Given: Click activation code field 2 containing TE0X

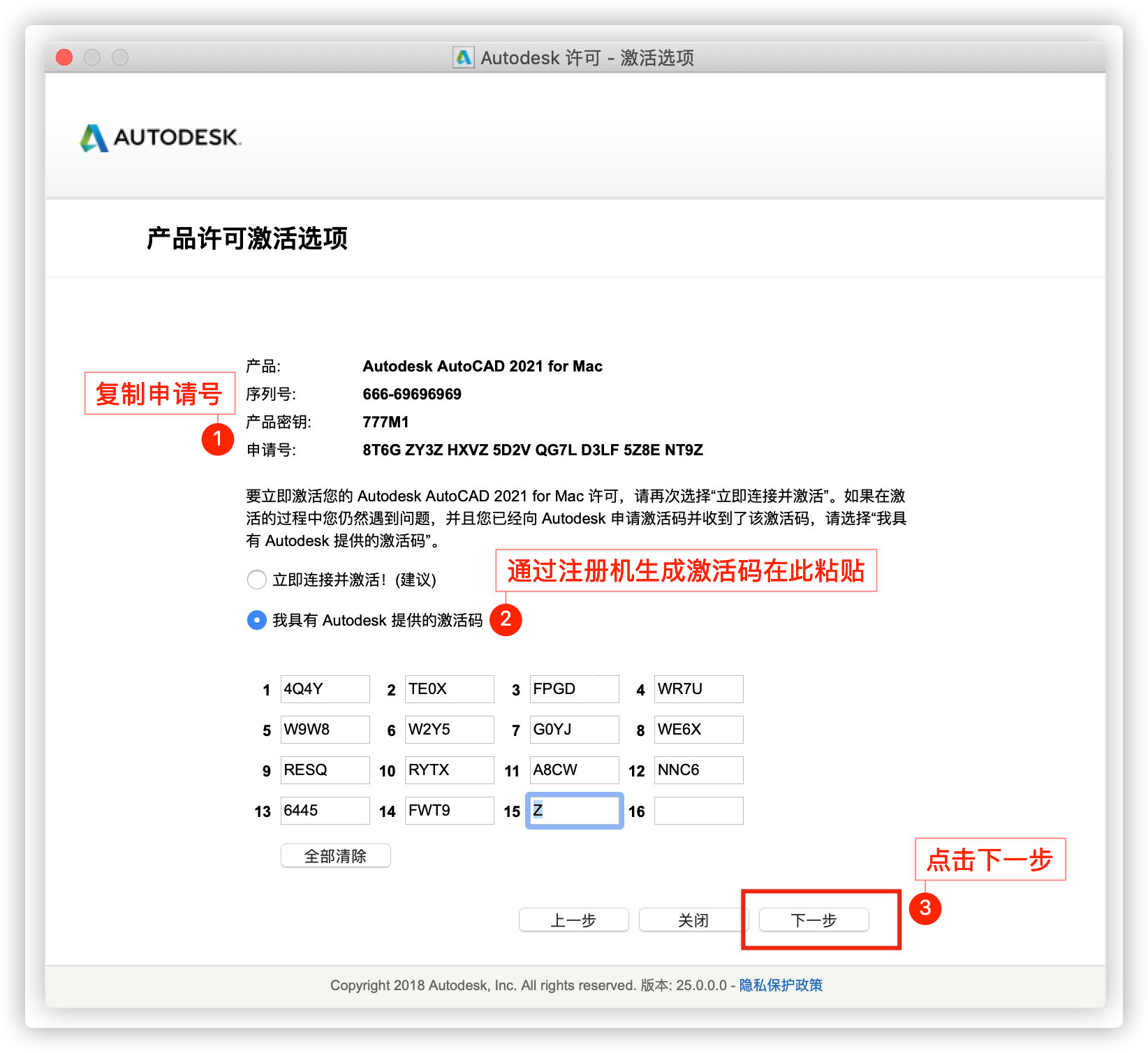Looking at the screenshot, I should pyautogui.click(x=449, y=689).
